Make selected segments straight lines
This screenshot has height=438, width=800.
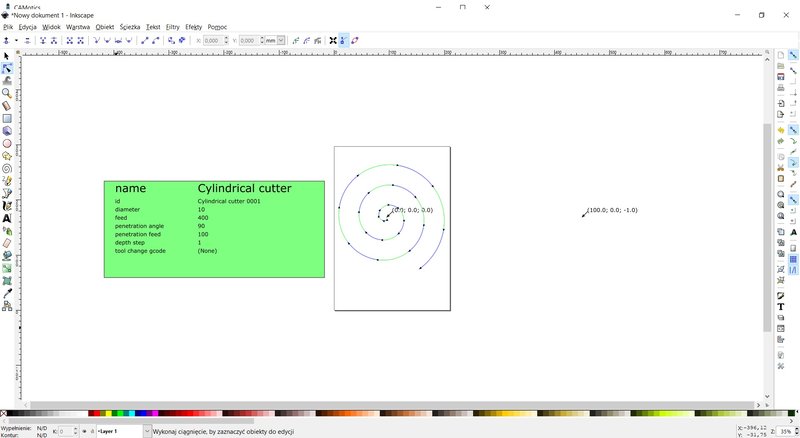(x=145, y=40)
